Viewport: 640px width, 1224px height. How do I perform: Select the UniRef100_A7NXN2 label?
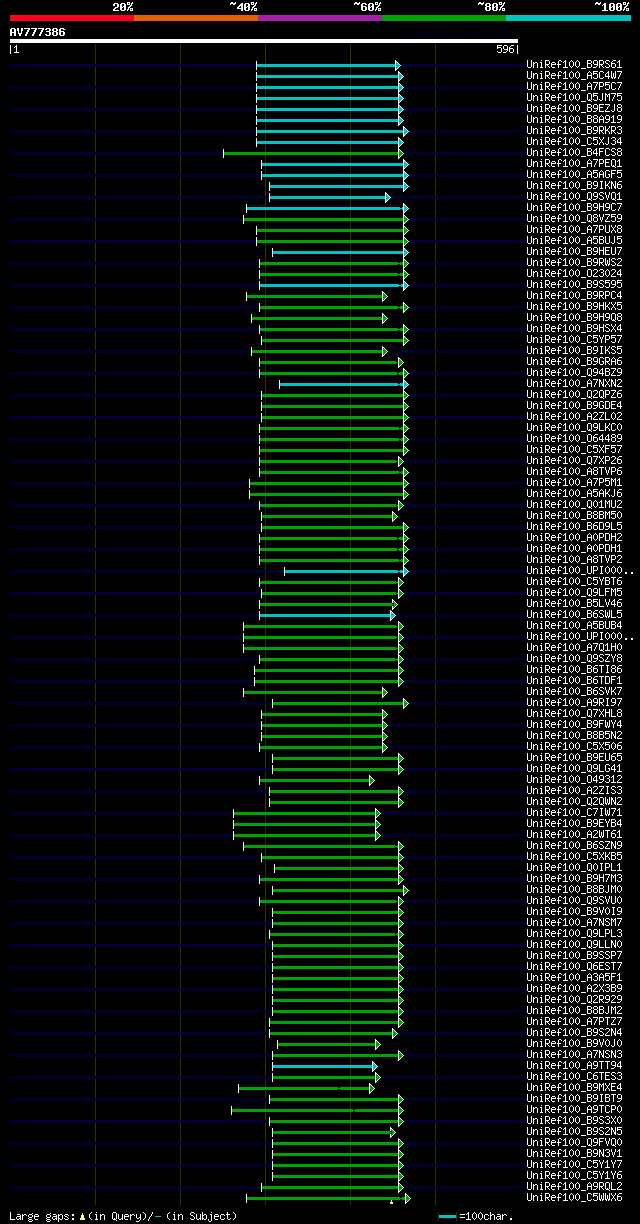point(574,383)
